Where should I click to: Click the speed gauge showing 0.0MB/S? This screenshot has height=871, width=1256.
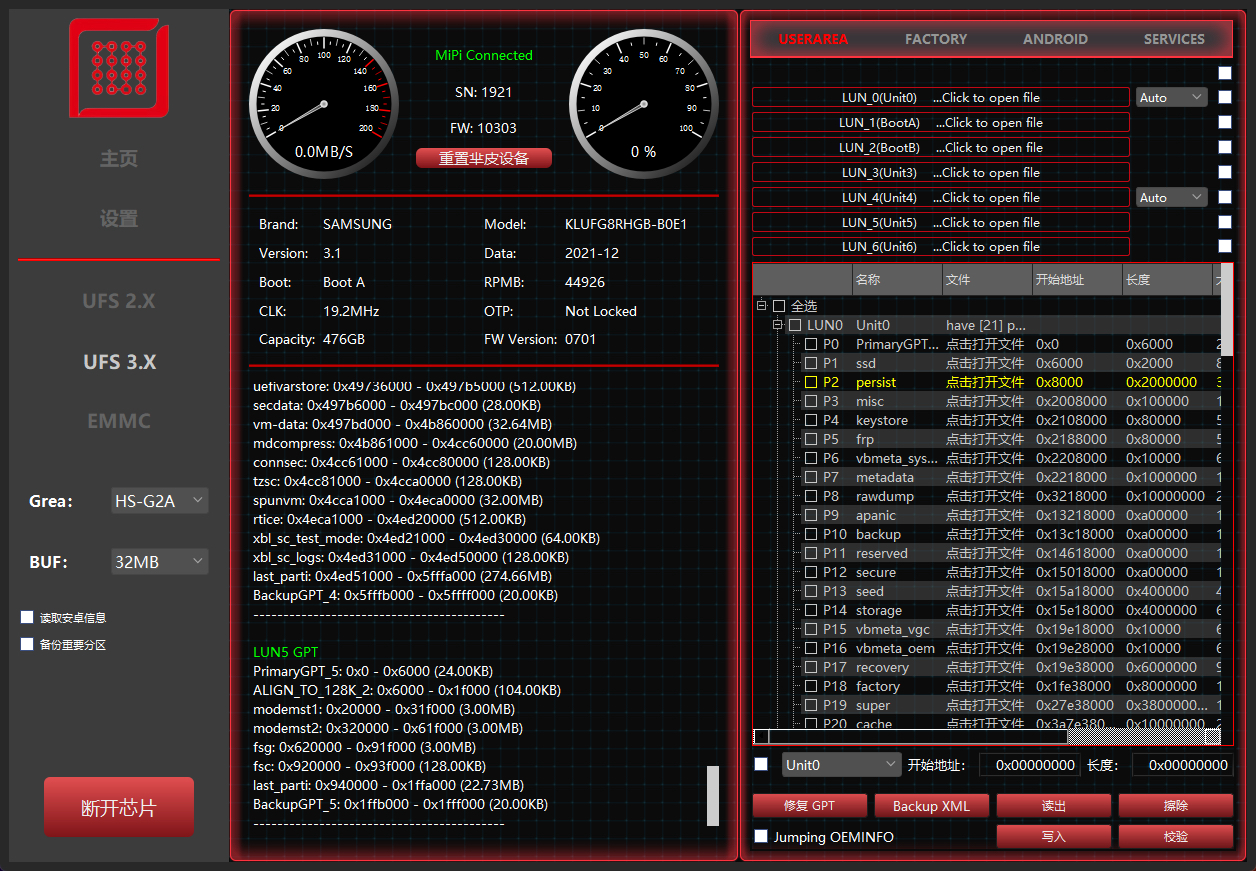tap(323, 104)
